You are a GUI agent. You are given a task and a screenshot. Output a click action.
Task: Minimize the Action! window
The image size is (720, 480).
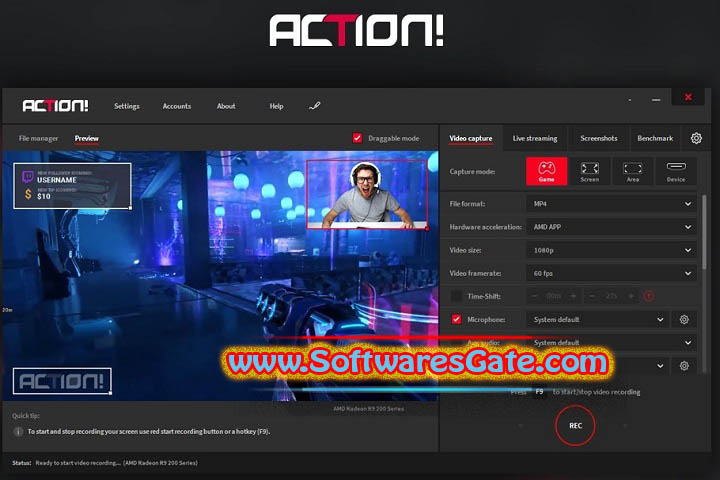[x=656, y=100]
